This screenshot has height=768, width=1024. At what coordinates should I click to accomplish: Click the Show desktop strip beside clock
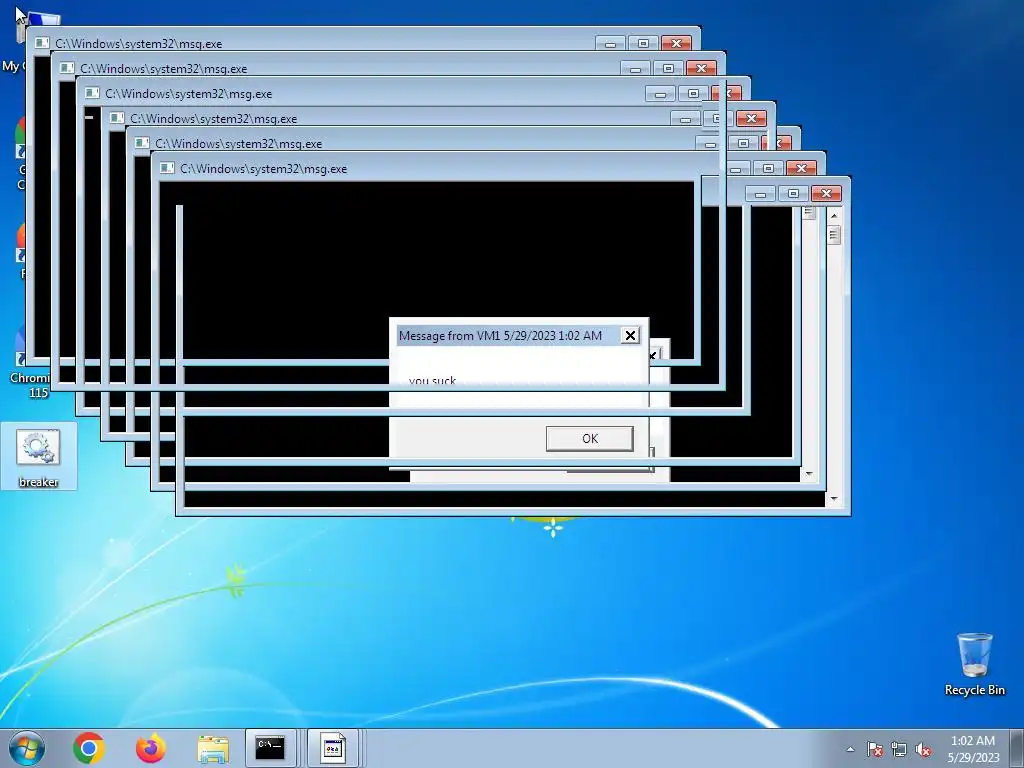click(x=1018, y=748)
